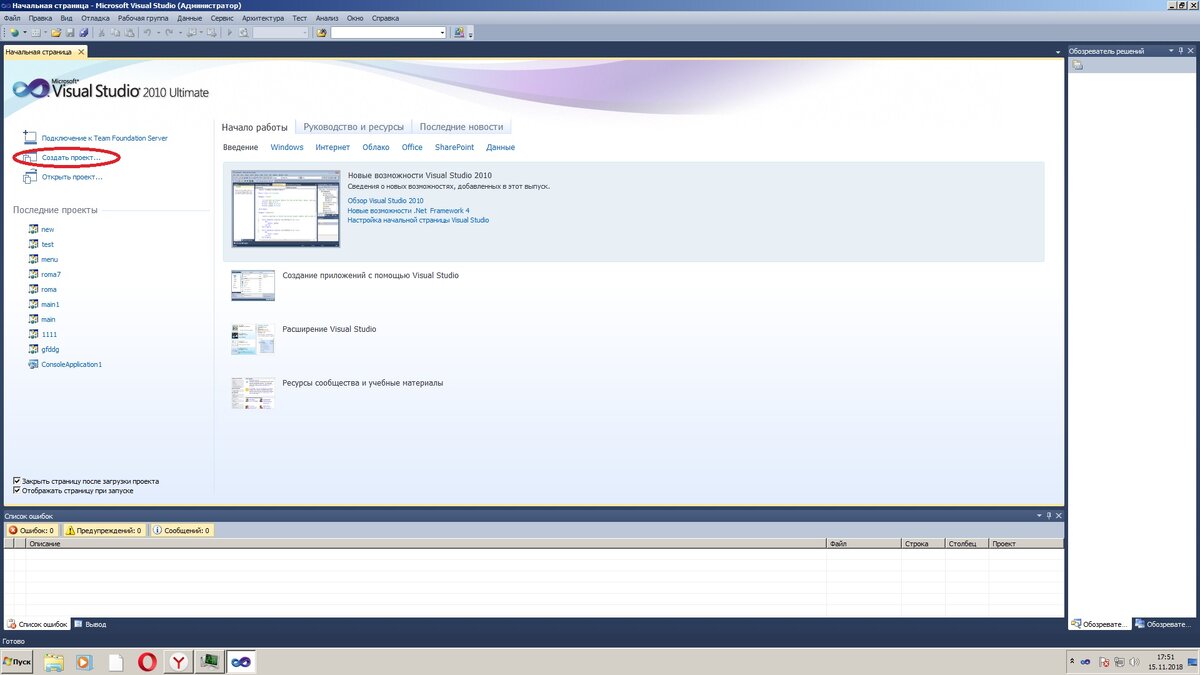Open the Файл menu
The image size is (1200, 675).
click(x=12, y=18)
